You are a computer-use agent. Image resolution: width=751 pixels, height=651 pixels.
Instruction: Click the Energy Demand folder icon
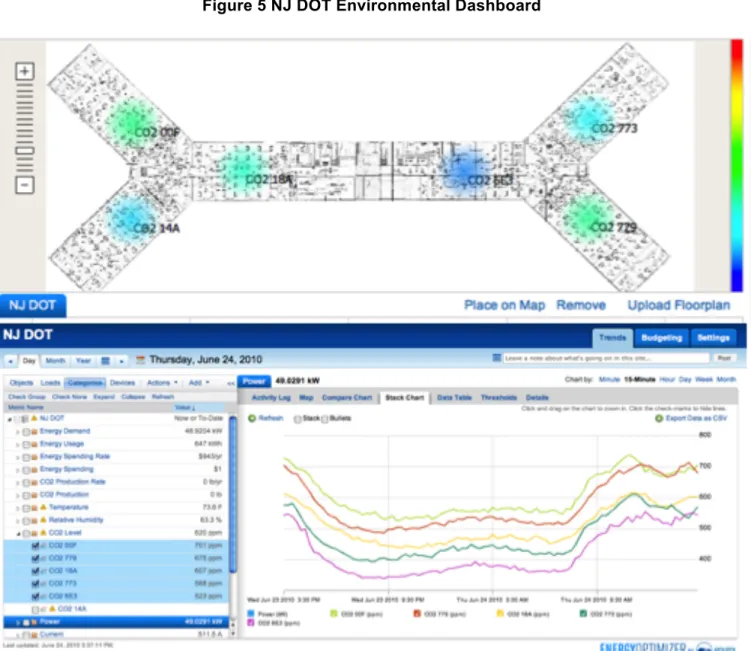click(34, 432)
